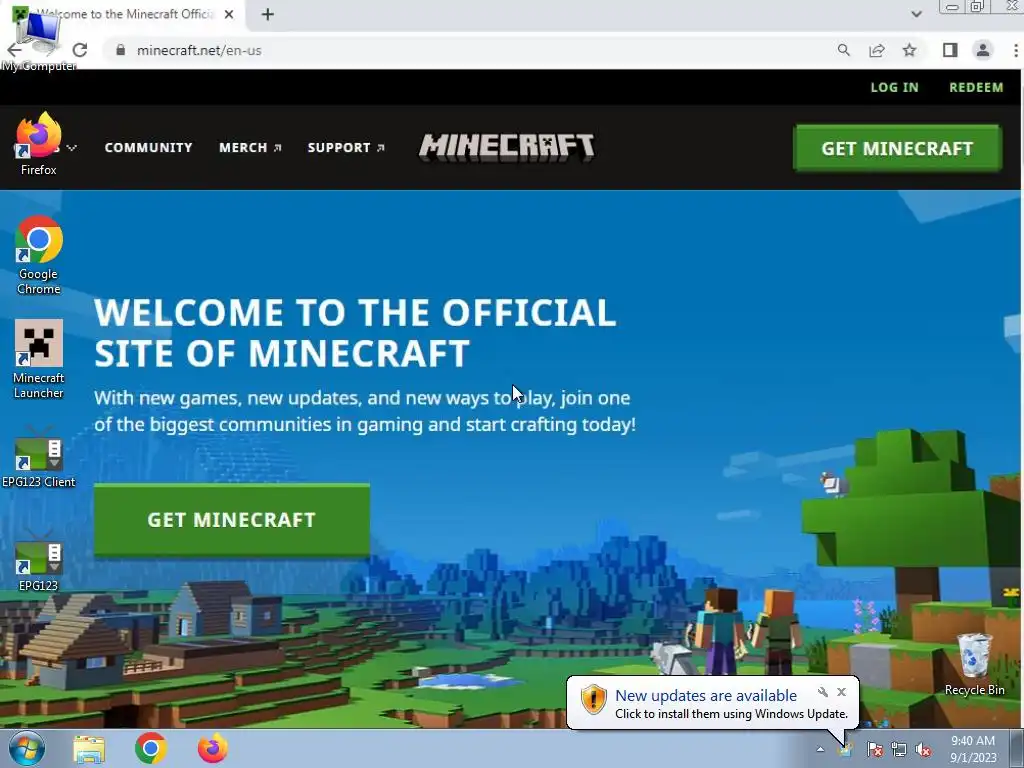Click the share page icon in address bar
The width and height of the screenshot is (1024, 768).
pos(876,50)
